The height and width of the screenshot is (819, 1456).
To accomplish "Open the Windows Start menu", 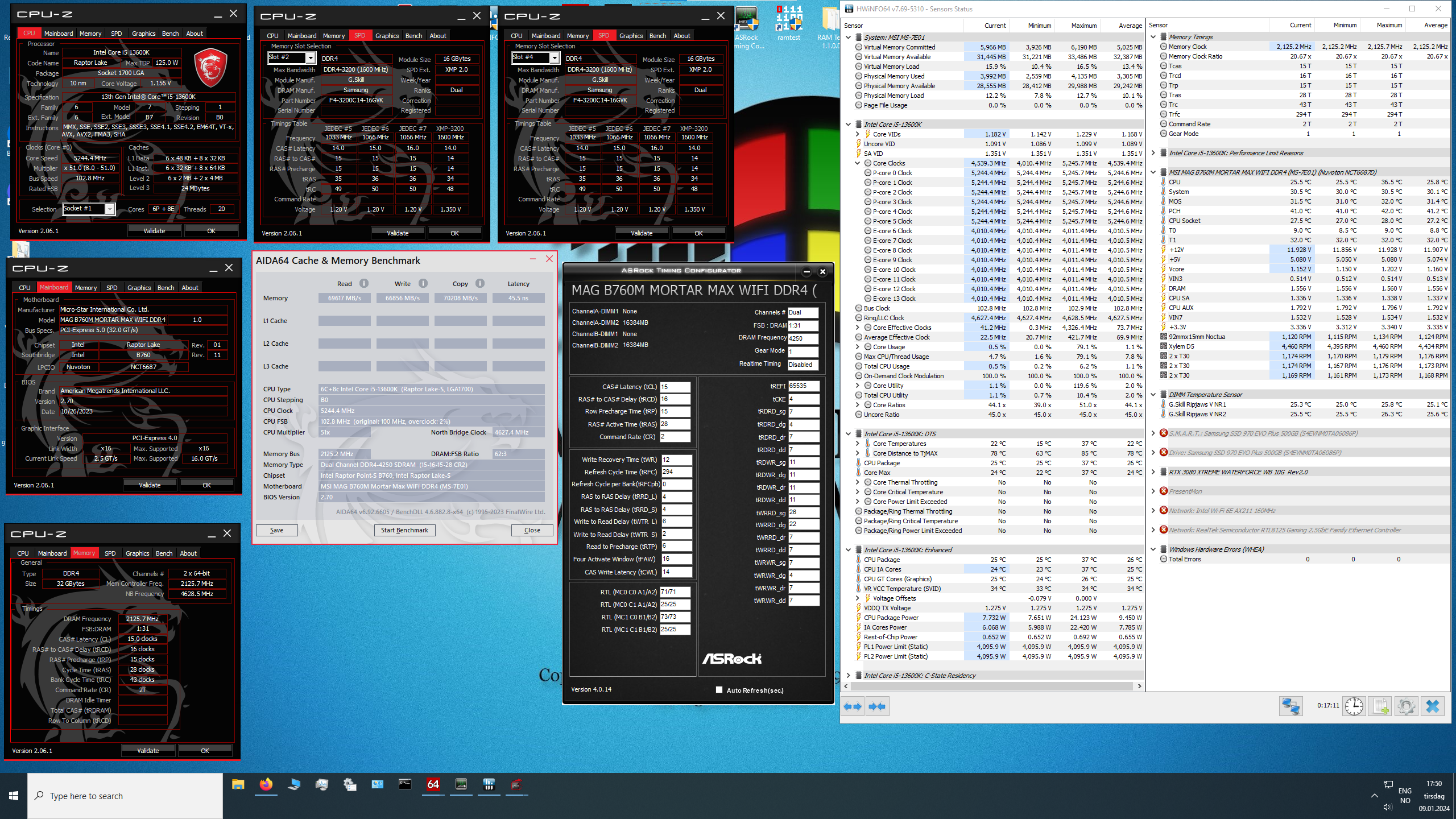I will [x=14, y=796].
